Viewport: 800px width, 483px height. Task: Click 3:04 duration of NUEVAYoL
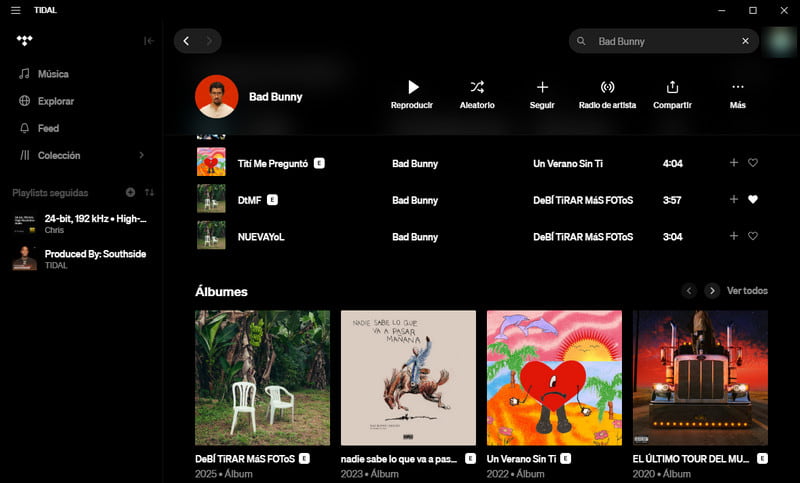(672, 237)
